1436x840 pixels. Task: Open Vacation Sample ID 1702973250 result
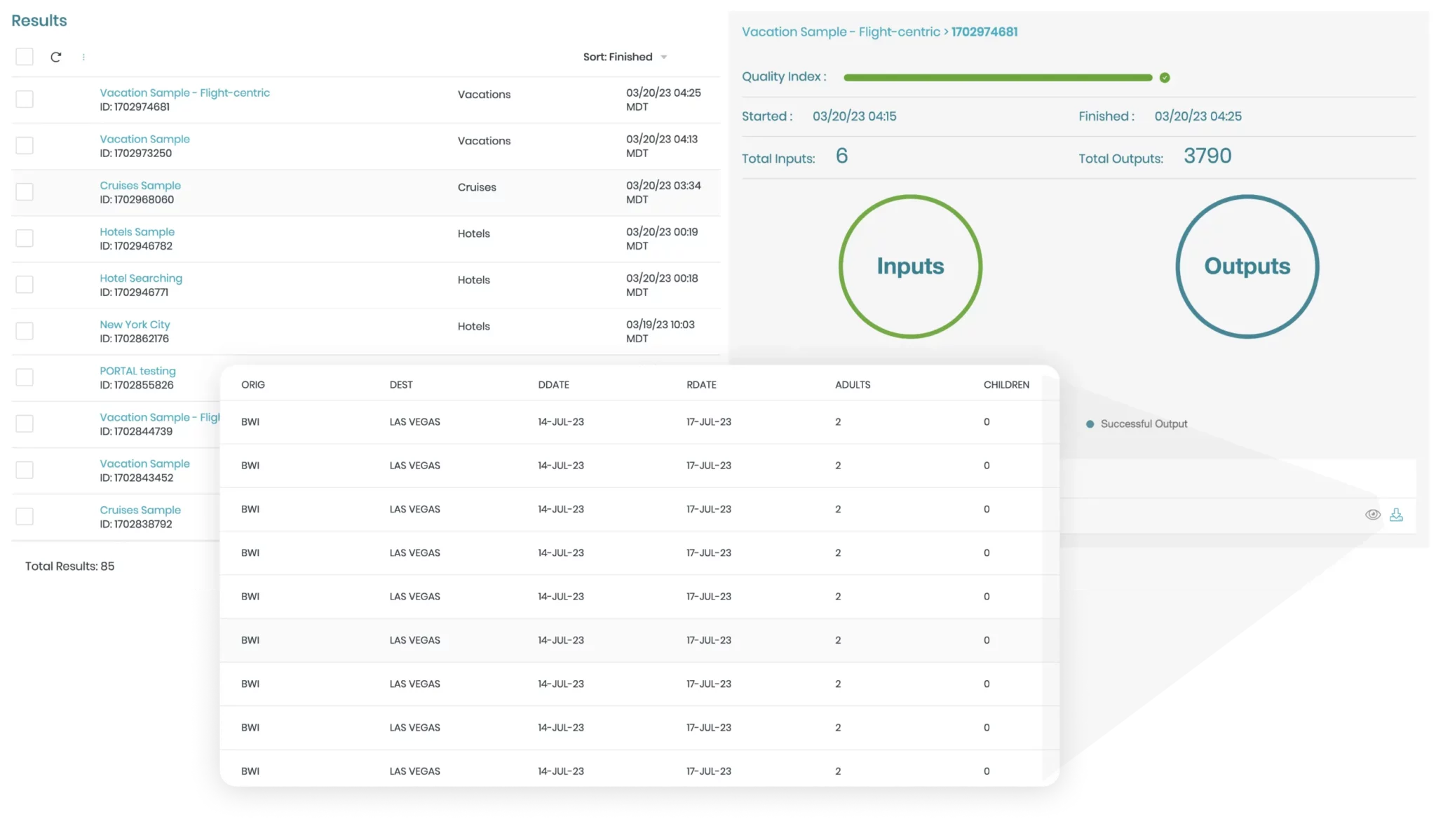[144, 139]
